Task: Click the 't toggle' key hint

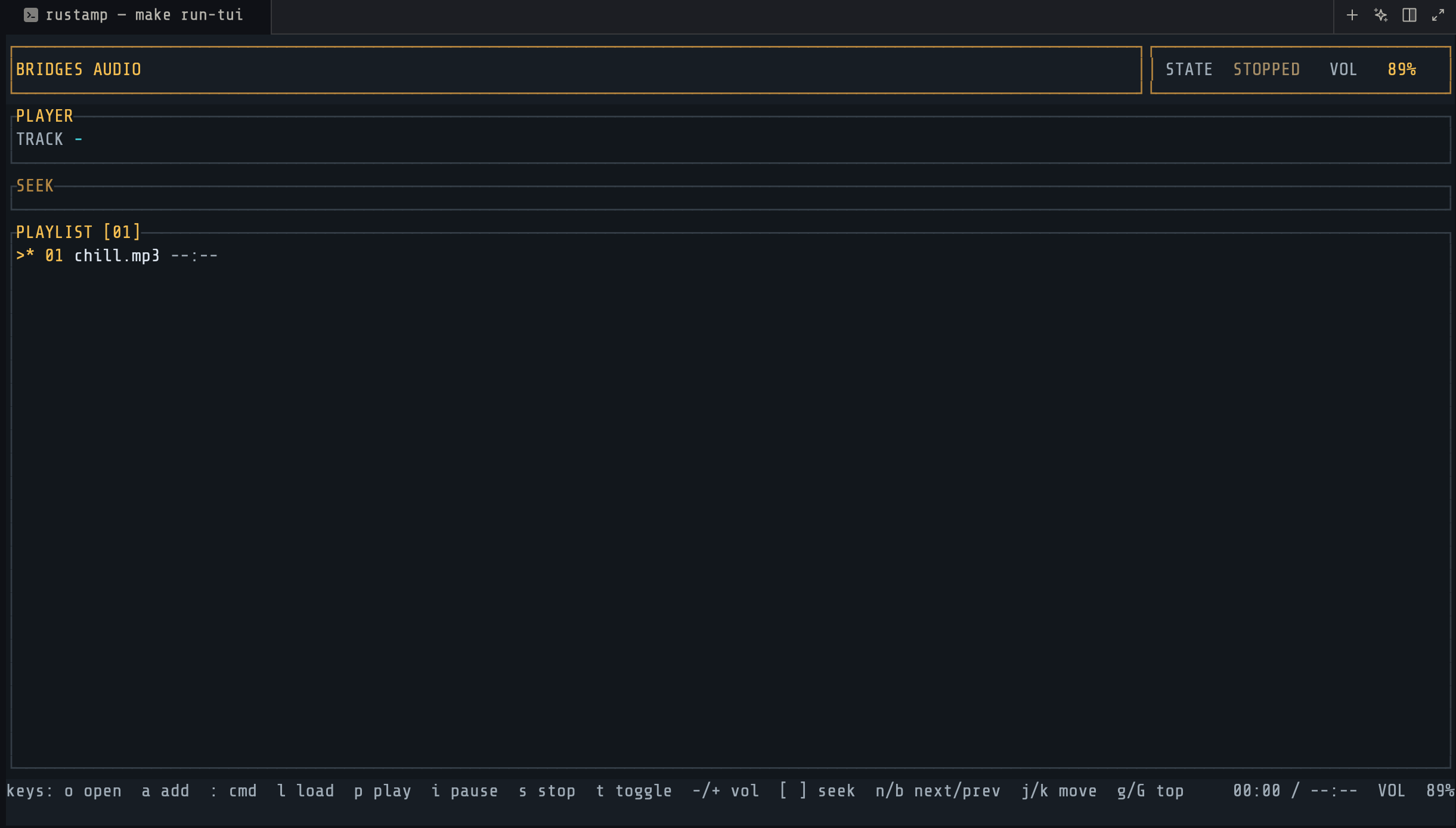Action: tap(634, 791)
